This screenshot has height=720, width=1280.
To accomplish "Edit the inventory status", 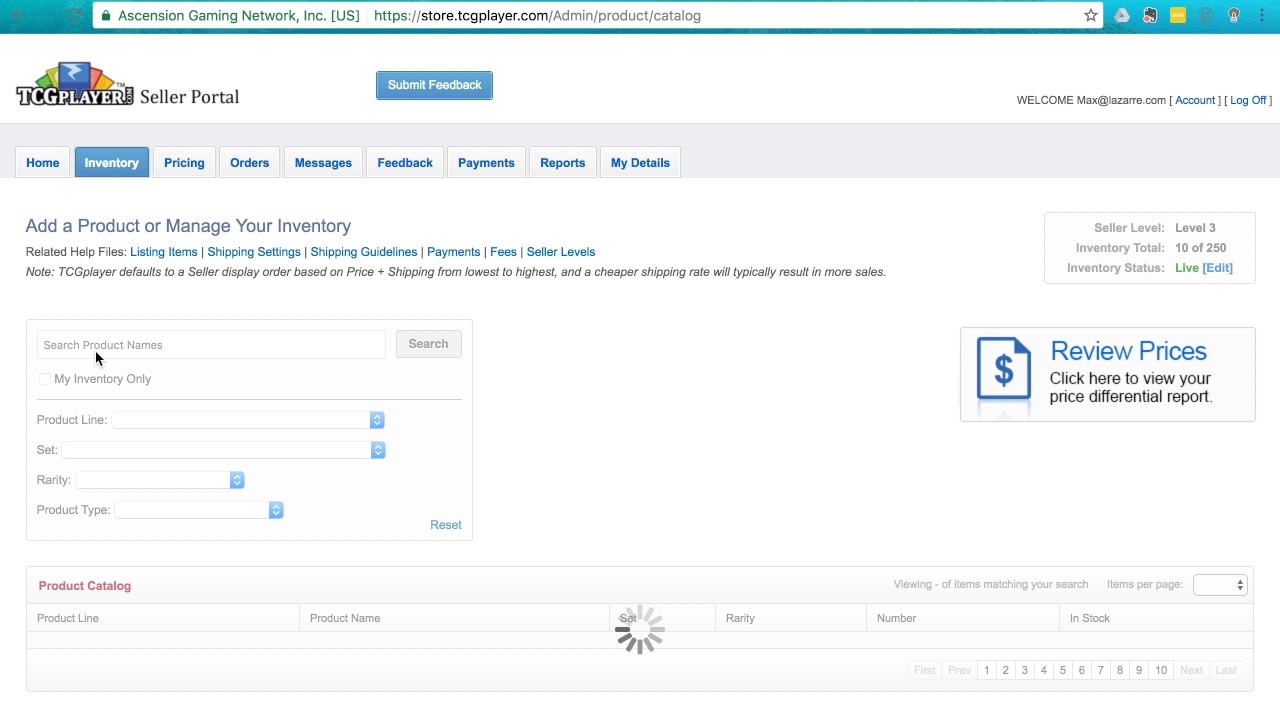I will tap(1218, 268).
